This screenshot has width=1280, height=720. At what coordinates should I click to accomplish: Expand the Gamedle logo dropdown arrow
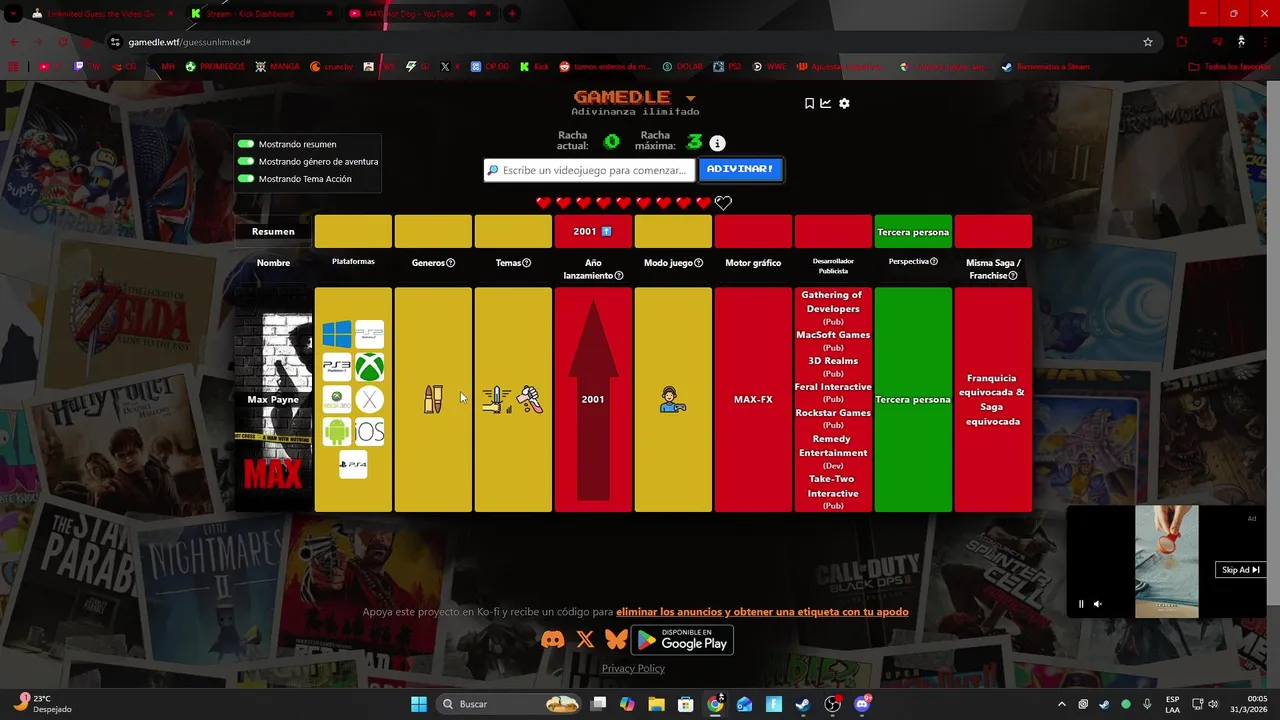[690, 98]
